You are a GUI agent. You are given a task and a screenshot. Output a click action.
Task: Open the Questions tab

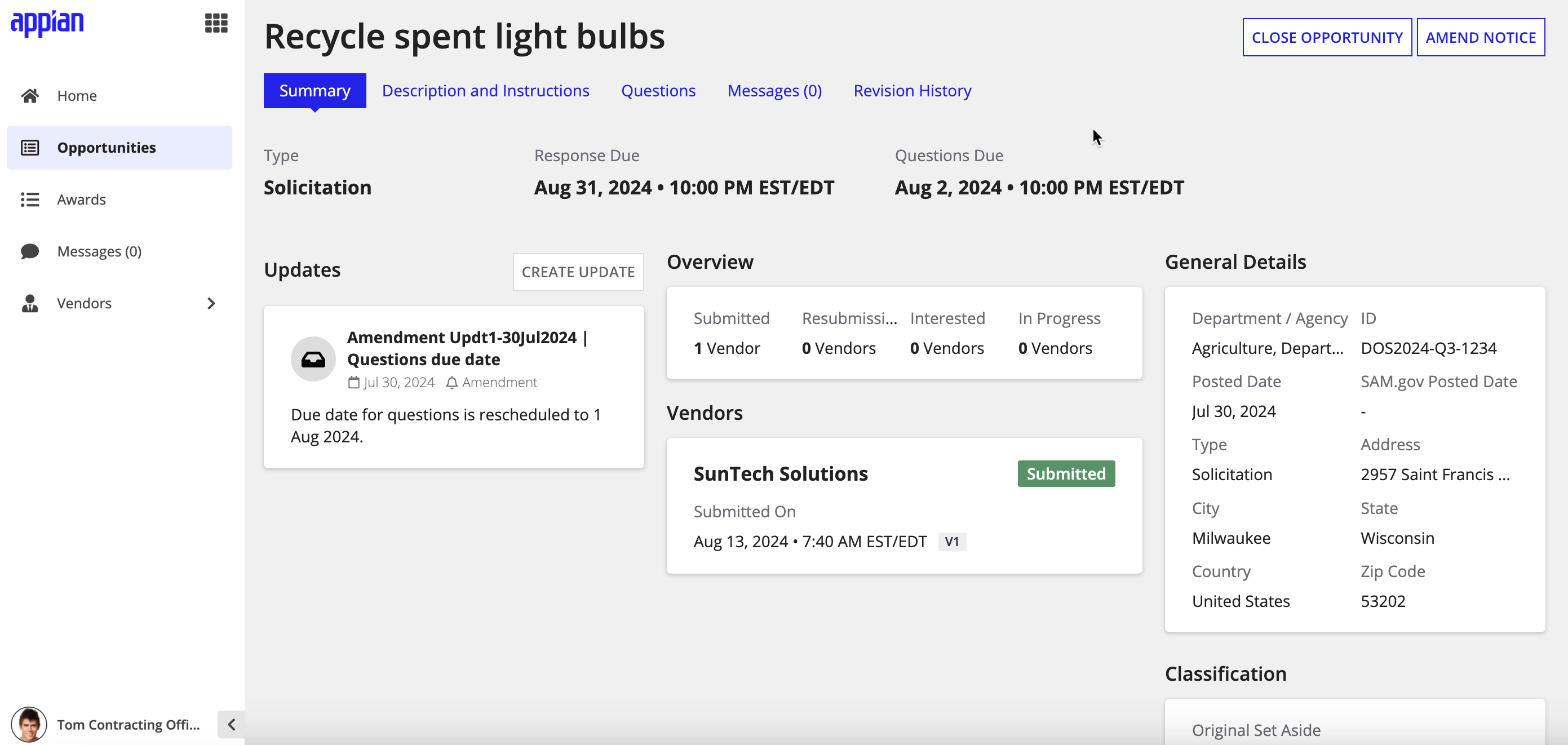tap(658, 90)
